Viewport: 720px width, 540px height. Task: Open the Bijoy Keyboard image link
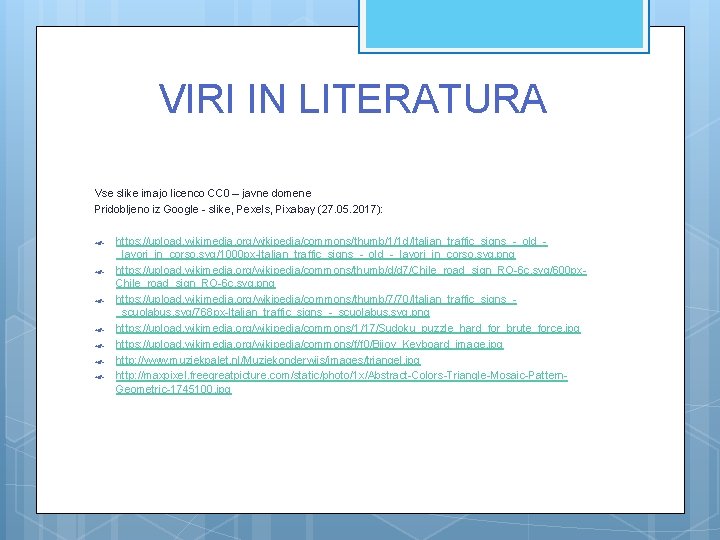pos(309,344)
